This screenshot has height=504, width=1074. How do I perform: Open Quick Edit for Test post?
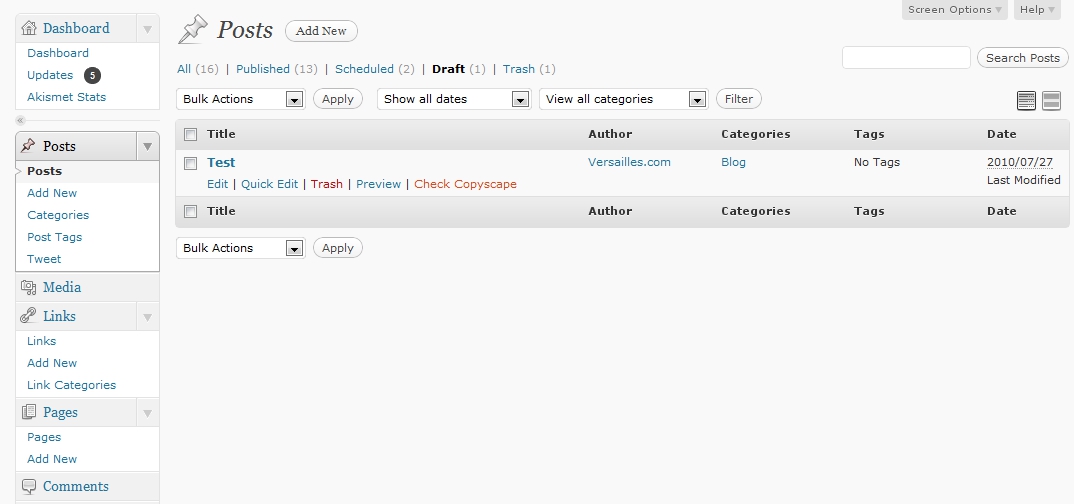pyautogui.click(x=269, y=184)
